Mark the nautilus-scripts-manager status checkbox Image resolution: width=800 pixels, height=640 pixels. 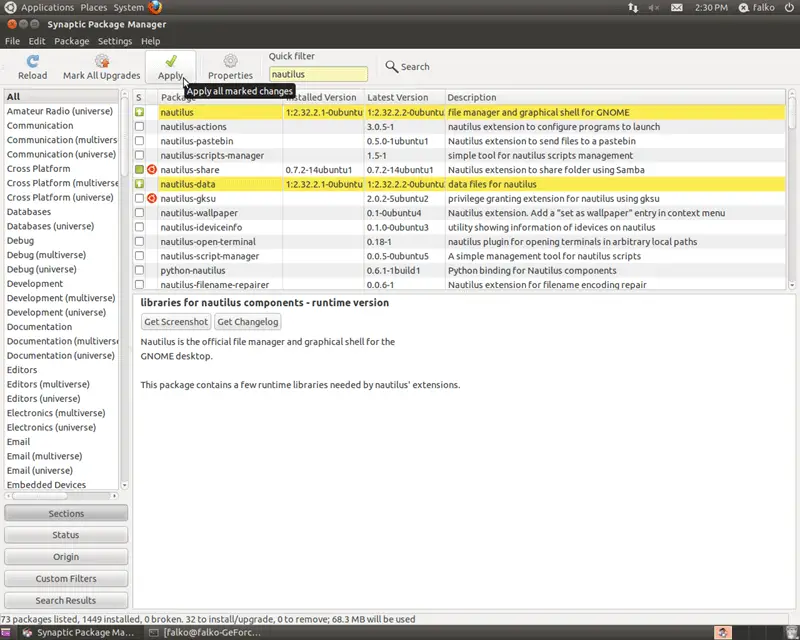coord(139,155)
